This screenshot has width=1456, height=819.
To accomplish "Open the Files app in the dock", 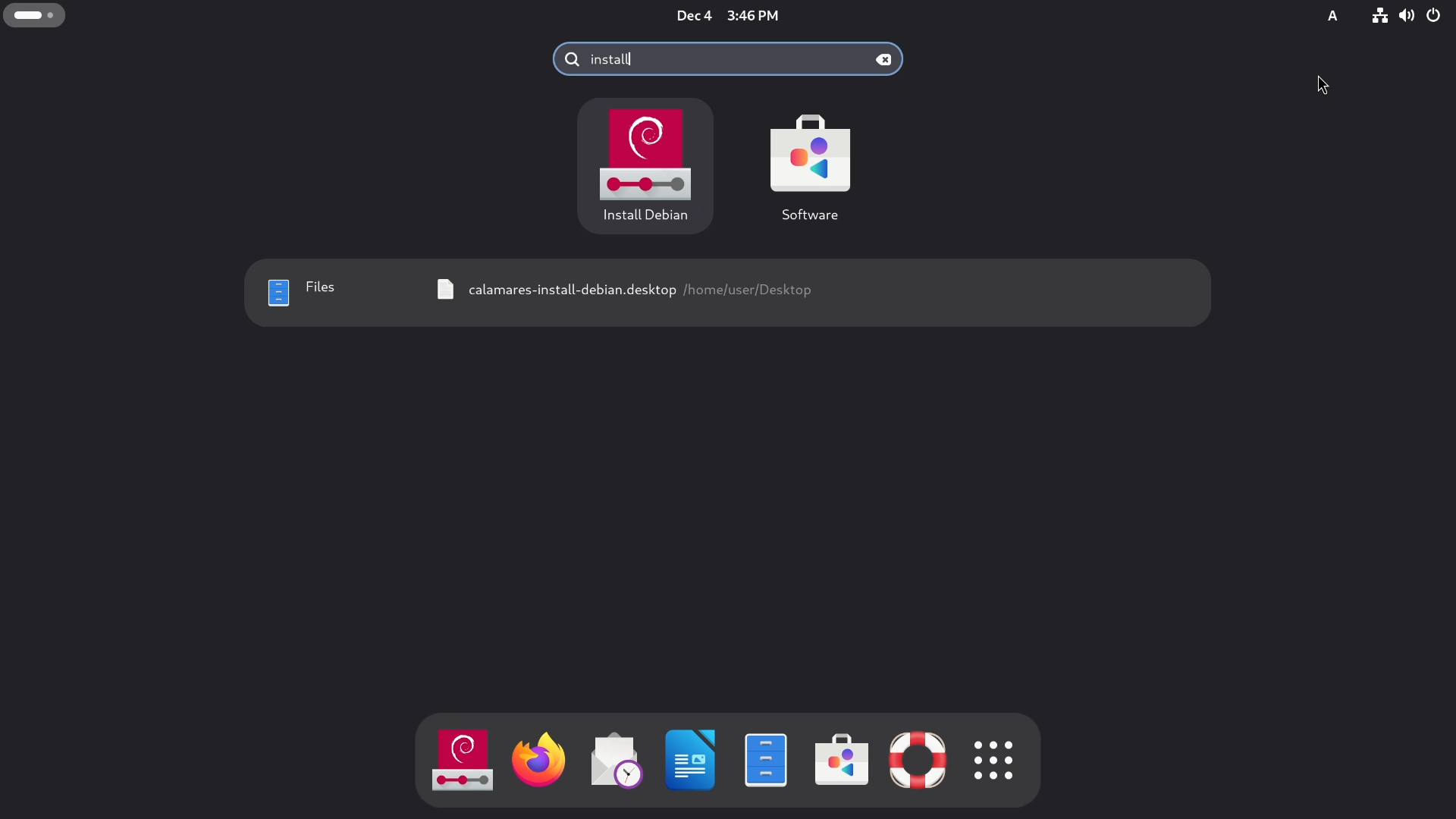I will pos(766,761).
